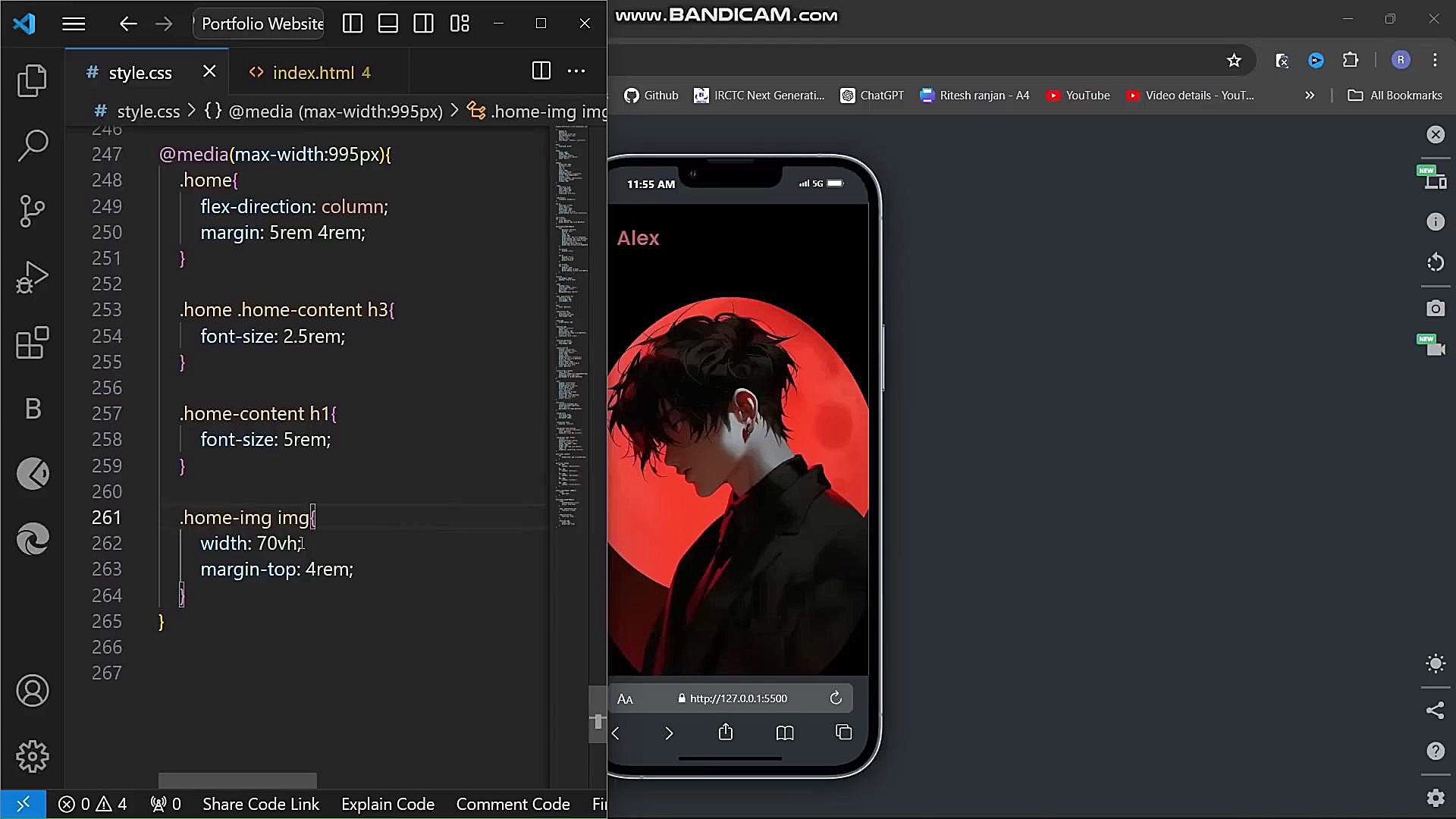1456x819 pixels.
Task: Open the errors and warnings indicator
Action: click(93, 804)
